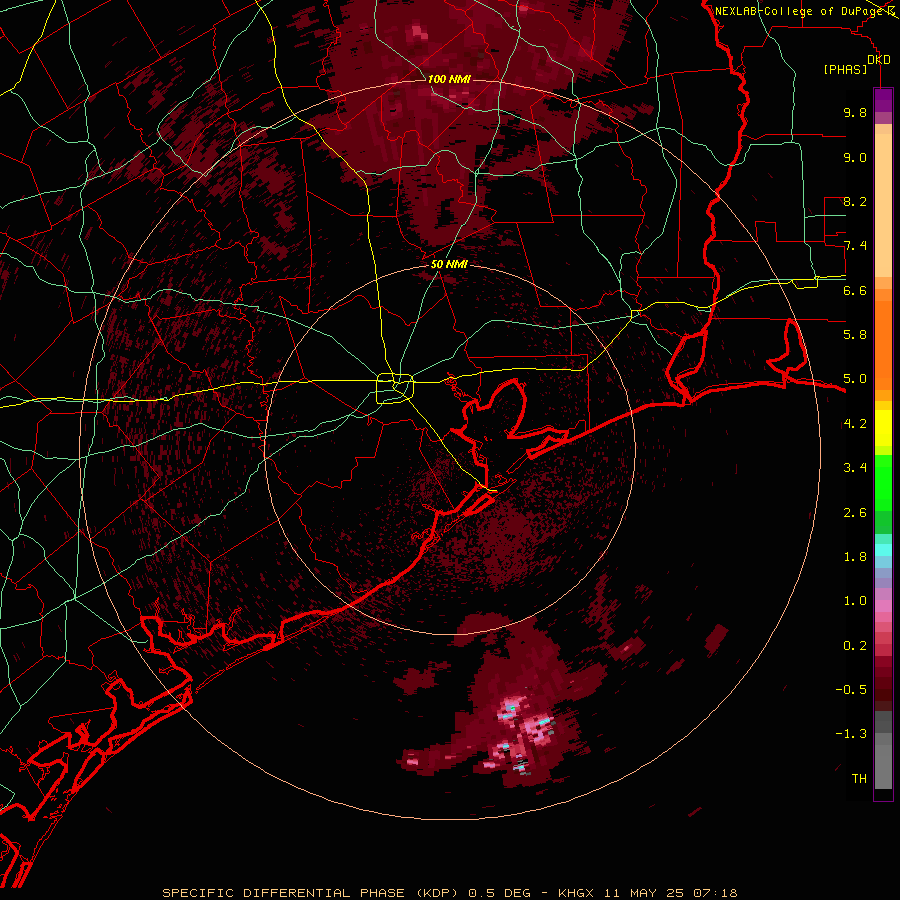Viewport: 900px width, 900px height.
Task: Click the yellow highway loop around Houston
Action: 395,388
